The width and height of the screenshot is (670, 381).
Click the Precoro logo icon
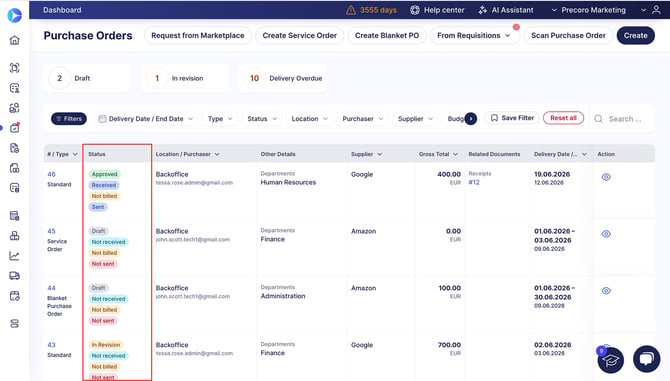tap(15, 15)
